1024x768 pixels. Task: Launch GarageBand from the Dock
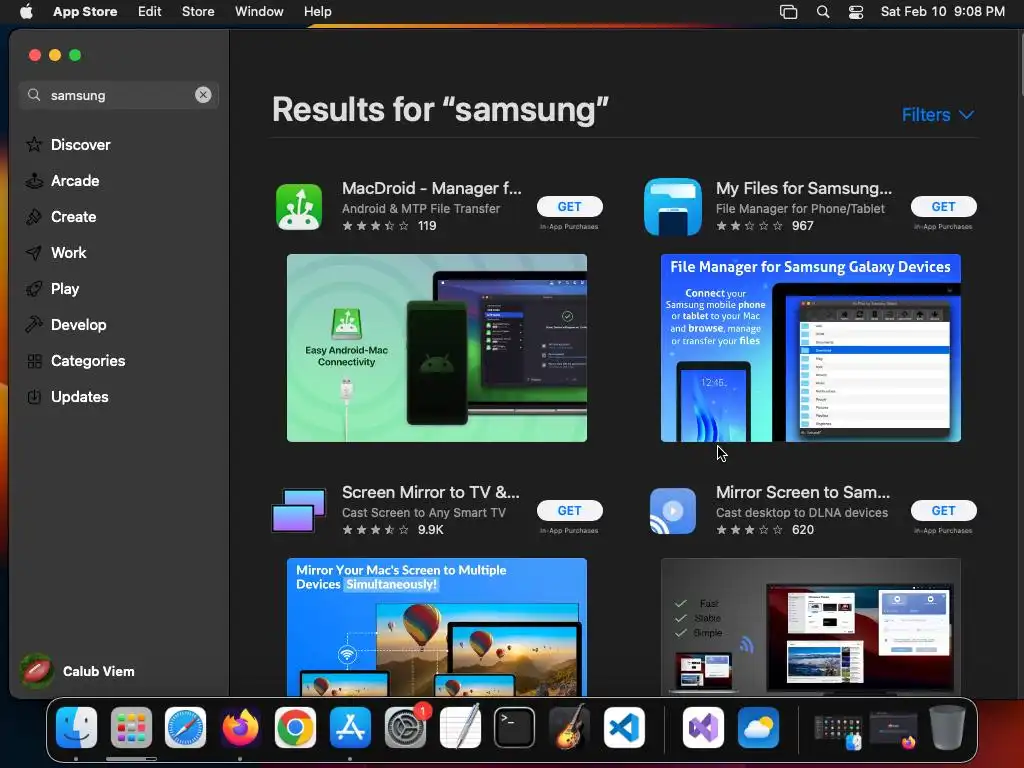tap(569, 728)
